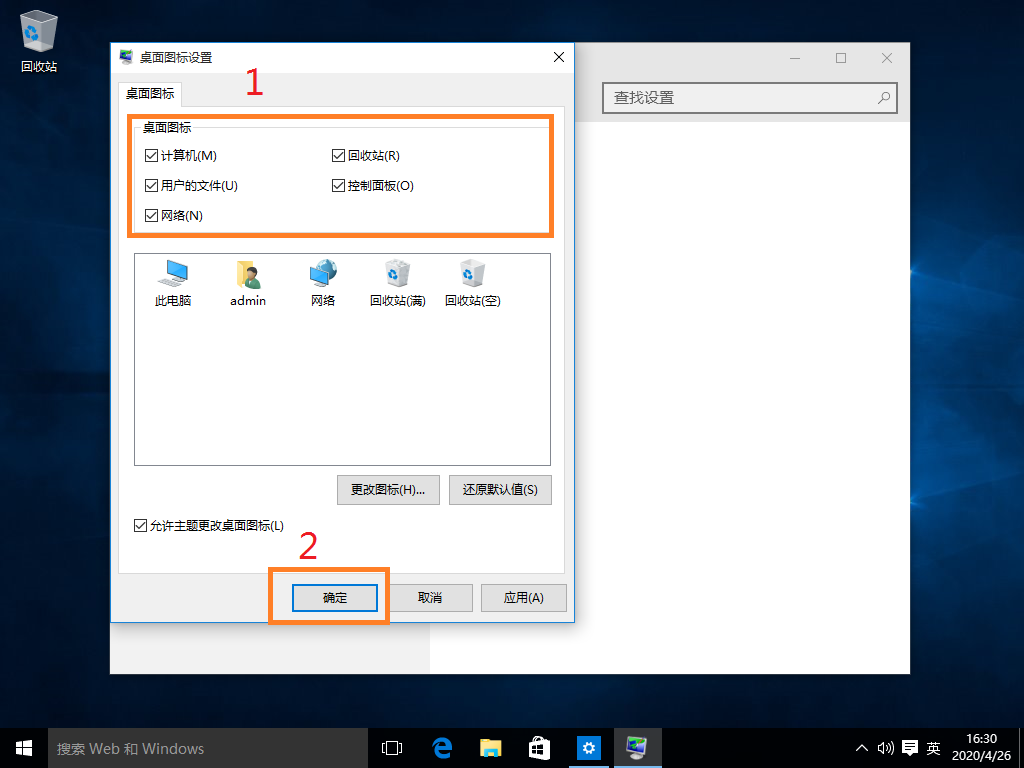Toggle 允许主题更改桌面图标(L)

pos(141,525)
